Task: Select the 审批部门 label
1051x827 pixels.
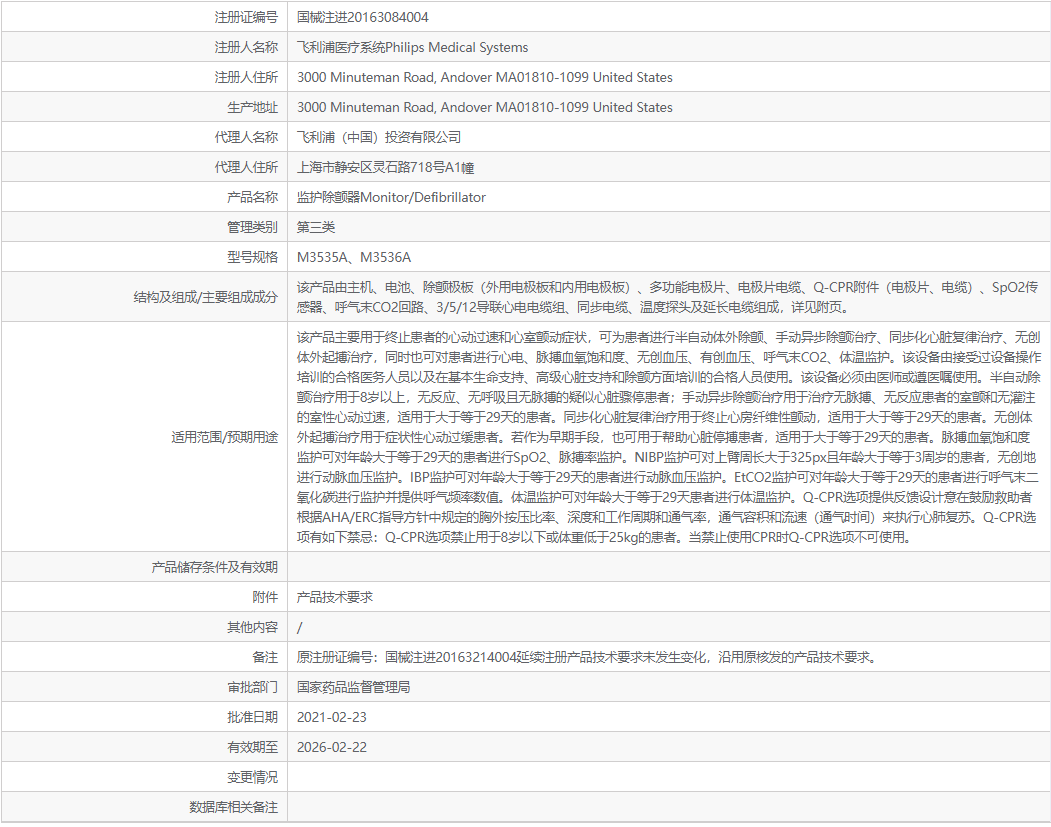Action: click(x=252, y=688)
